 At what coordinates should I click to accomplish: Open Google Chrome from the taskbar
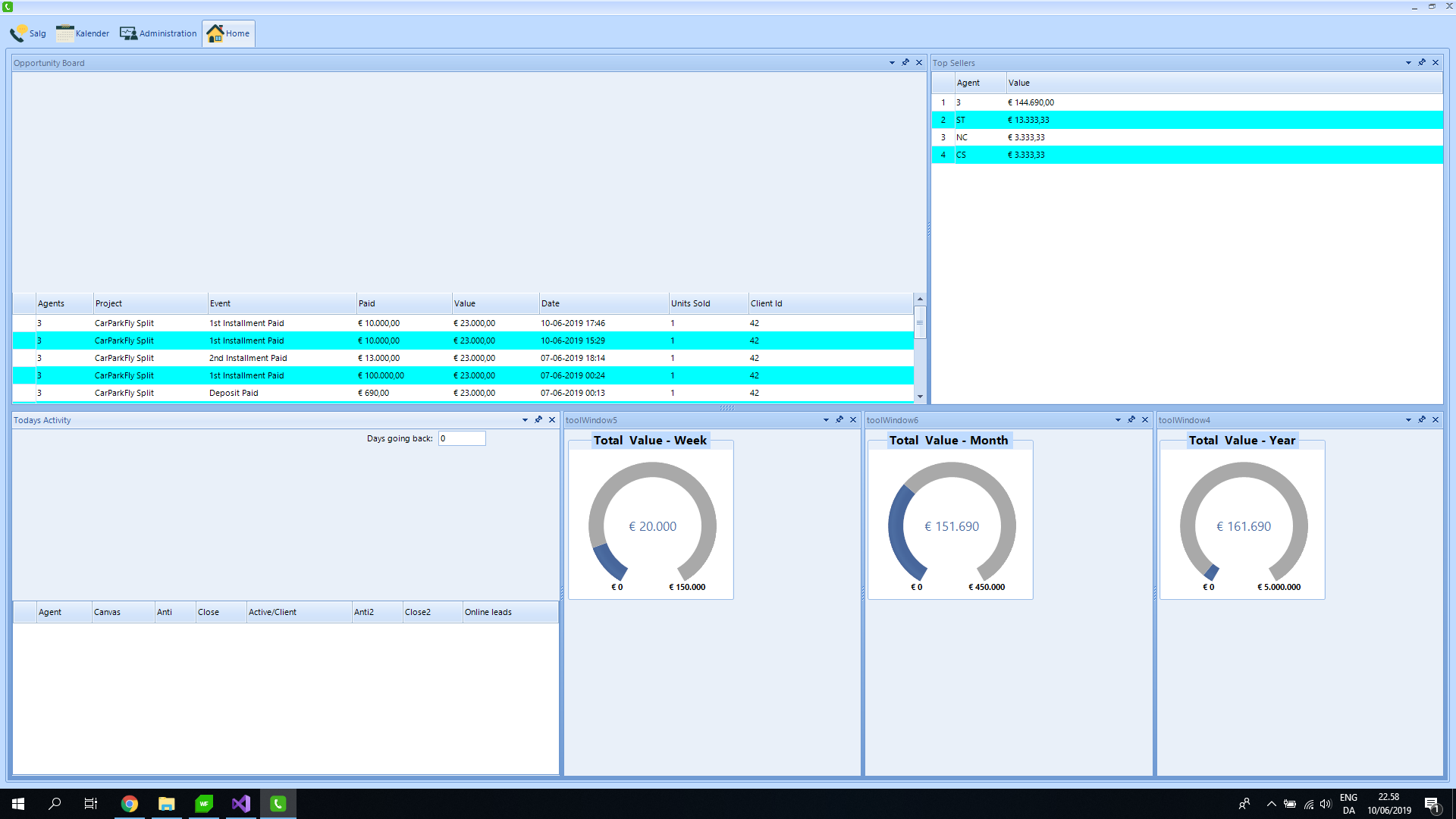pos(130,804)
